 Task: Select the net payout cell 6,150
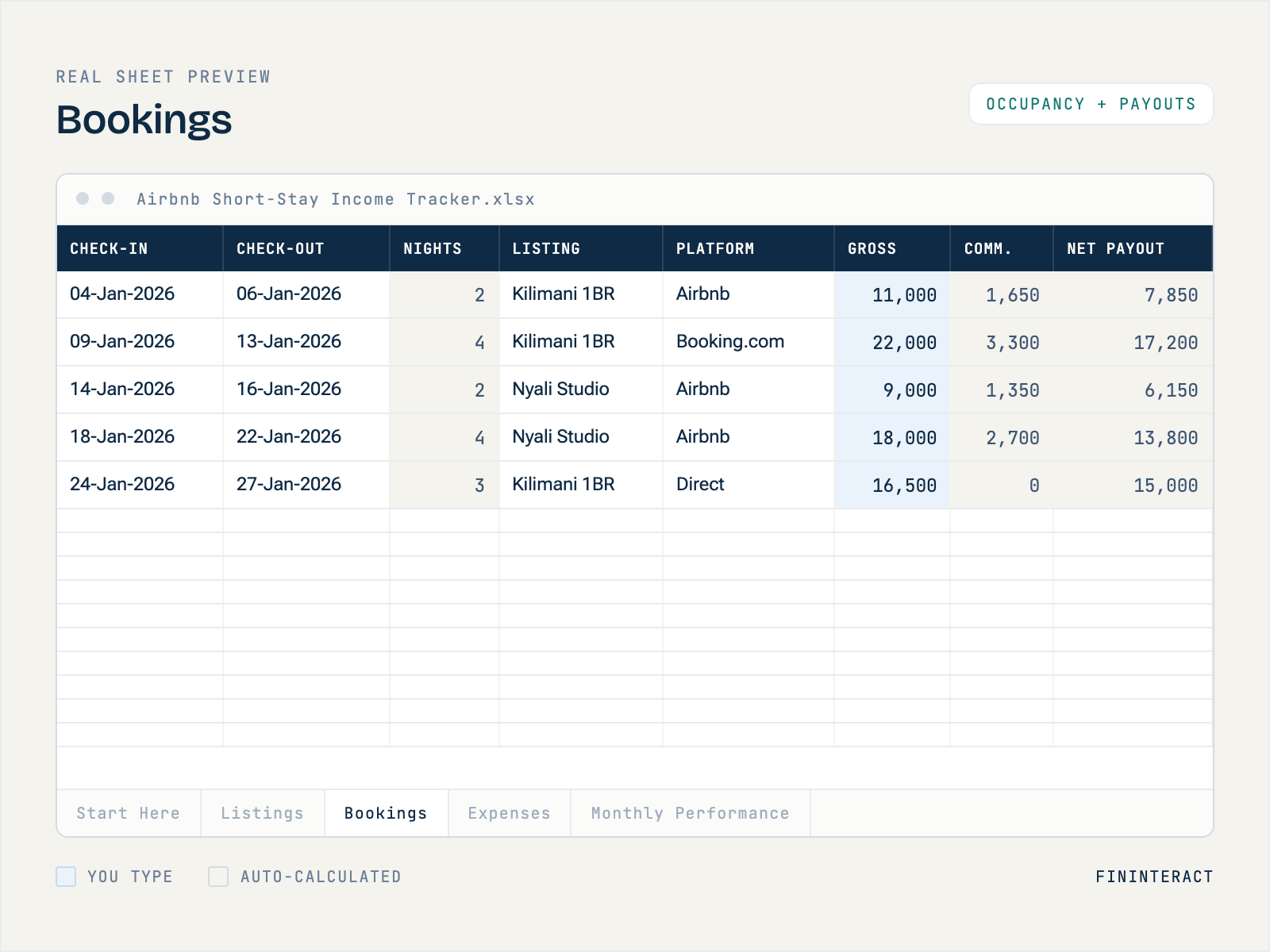pyautogui.click(x=1133, y=390)
